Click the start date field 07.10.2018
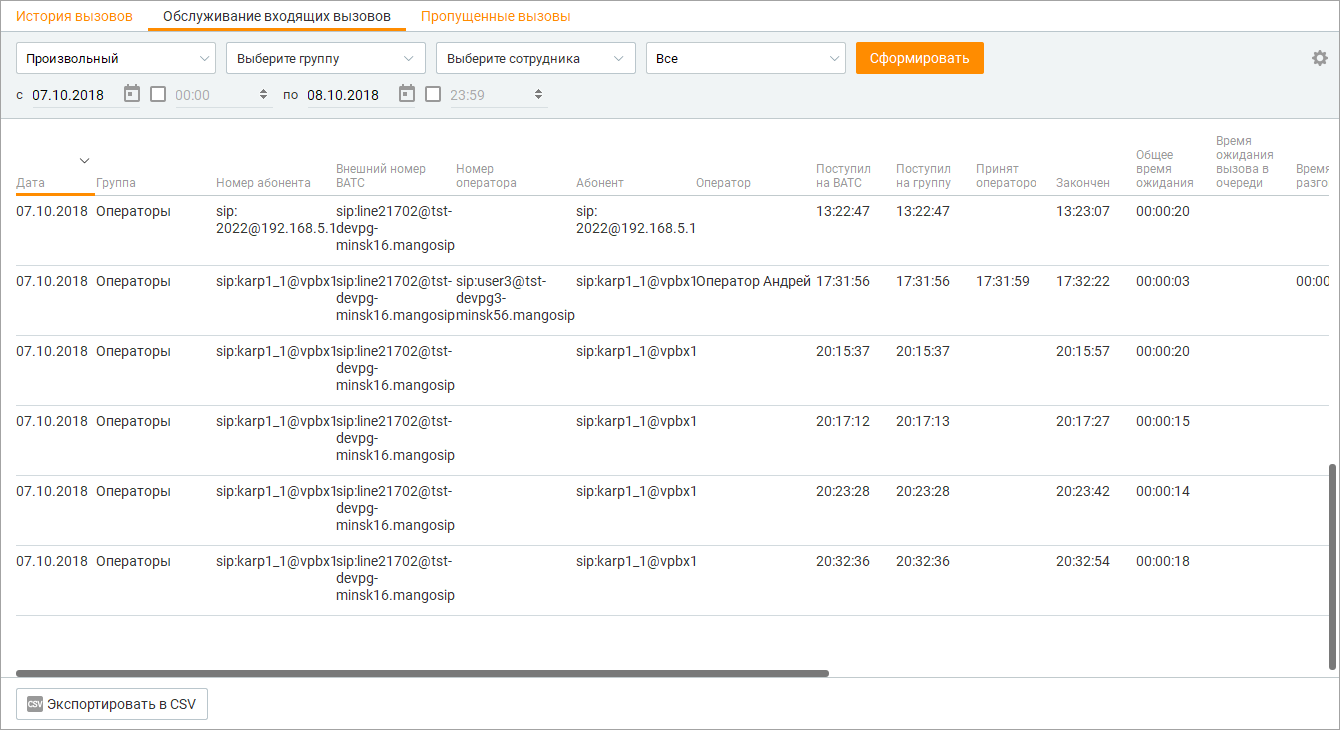1340x730 pixels. tap(68, 95)
